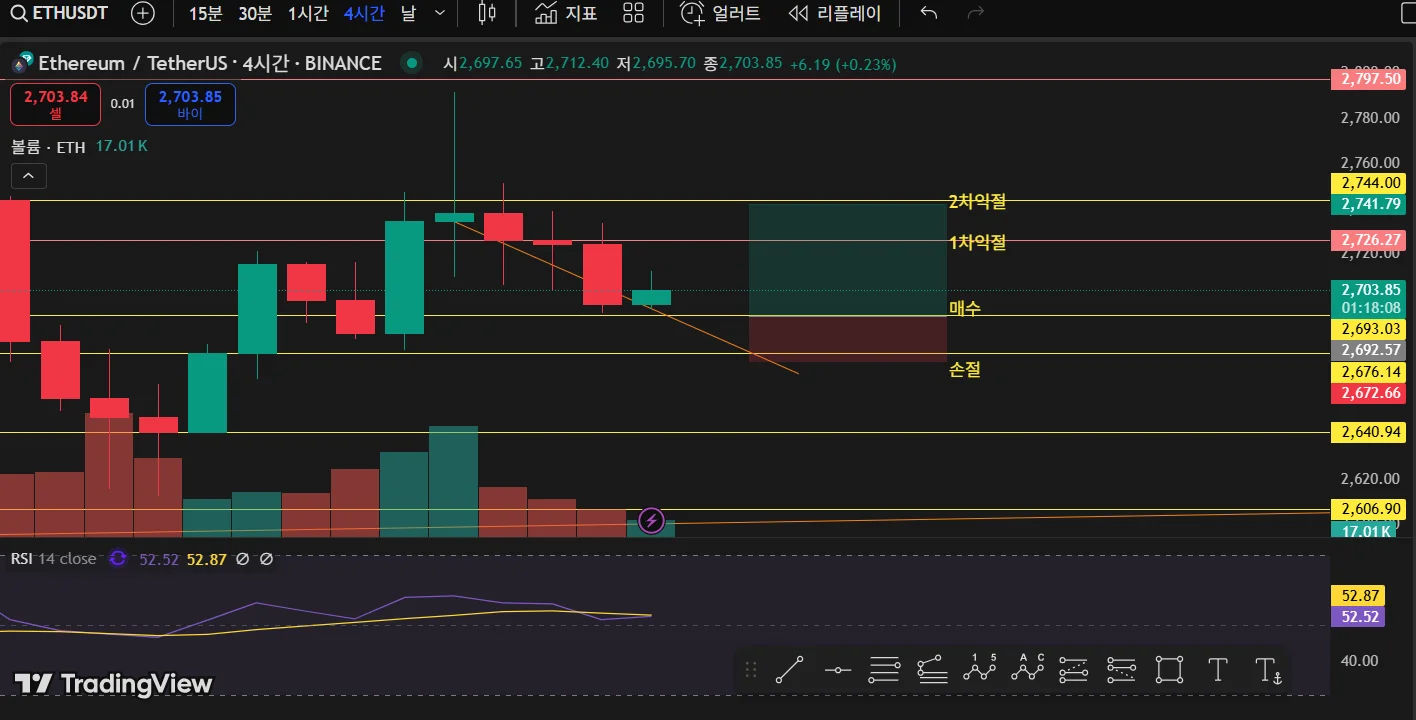Select the ABC correction wave tool
This screenshot has height=720, width=1416.
[x=1027, y=670]
